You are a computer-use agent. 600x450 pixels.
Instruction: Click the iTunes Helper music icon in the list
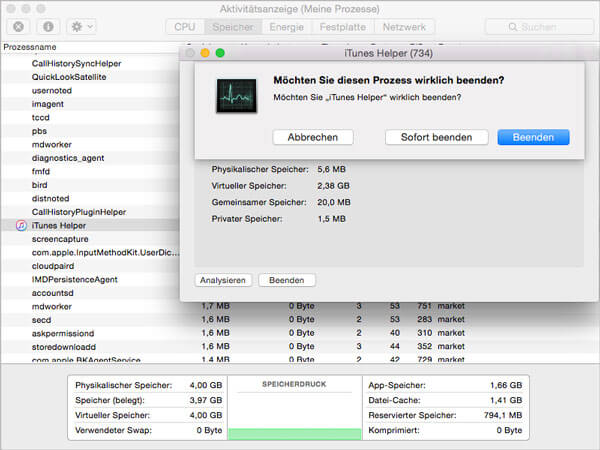(x=21, y=225)
